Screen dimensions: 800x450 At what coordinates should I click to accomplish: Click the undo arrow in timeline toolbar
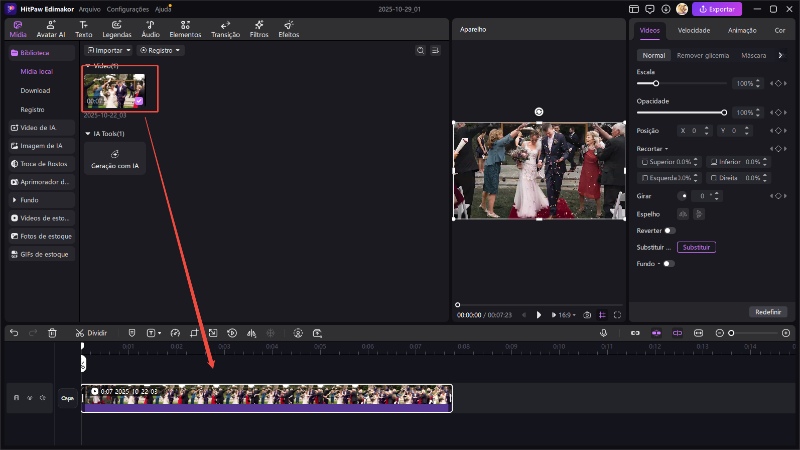click(14, 332)
